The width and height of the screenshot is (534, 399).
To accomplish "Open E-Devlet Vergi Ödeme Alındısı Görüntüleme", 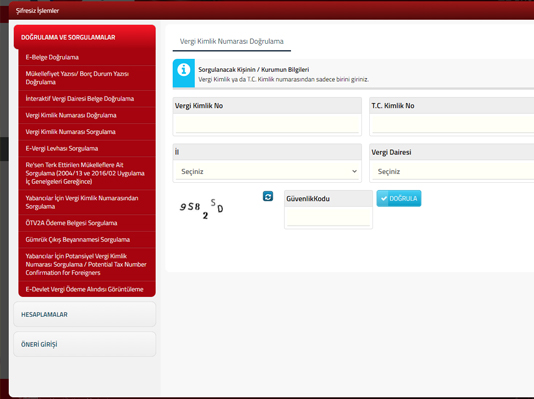I will tap(87, 289).
